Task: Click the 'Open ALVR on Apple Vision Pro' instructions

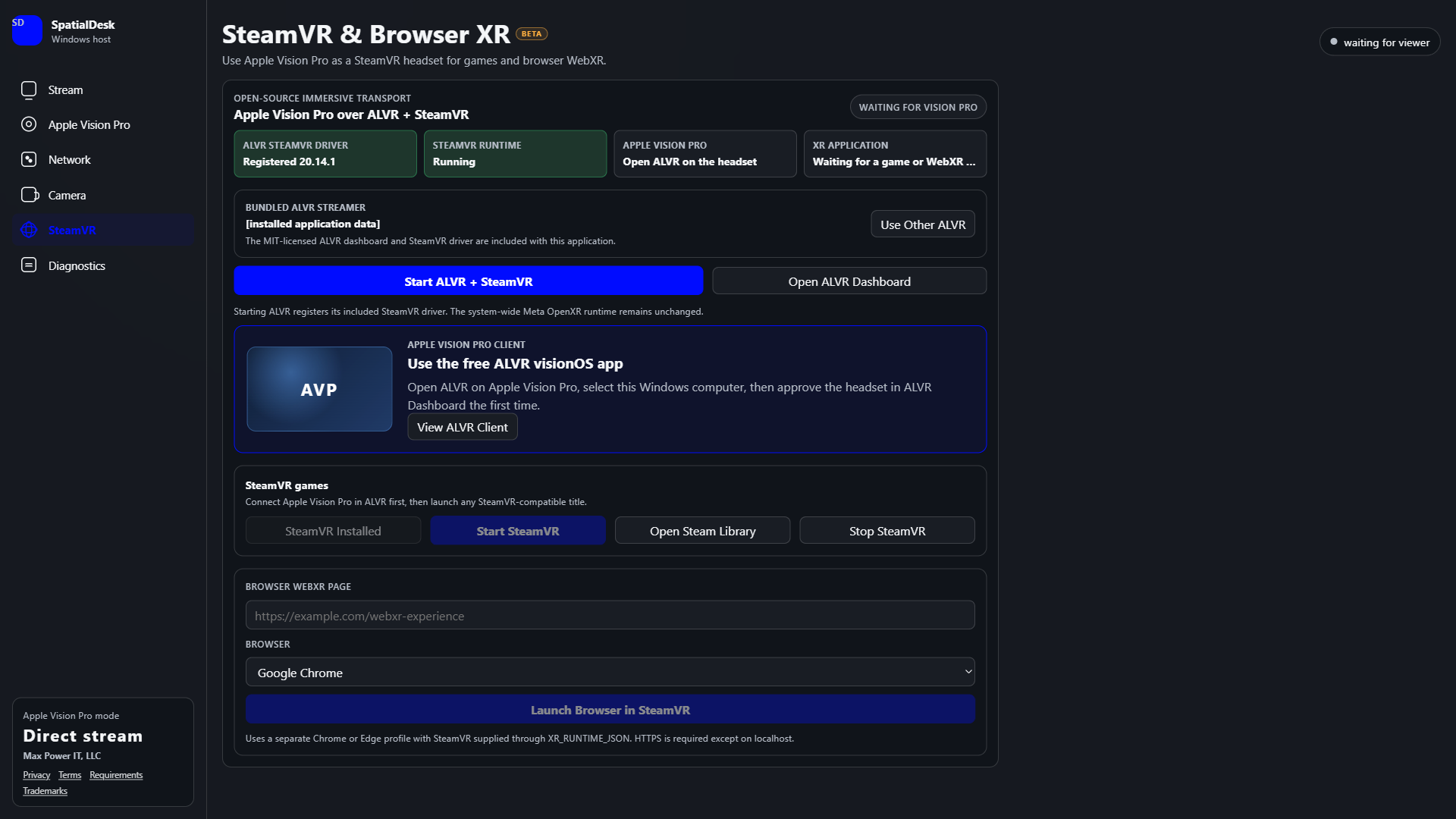Action: click(670, 396)
